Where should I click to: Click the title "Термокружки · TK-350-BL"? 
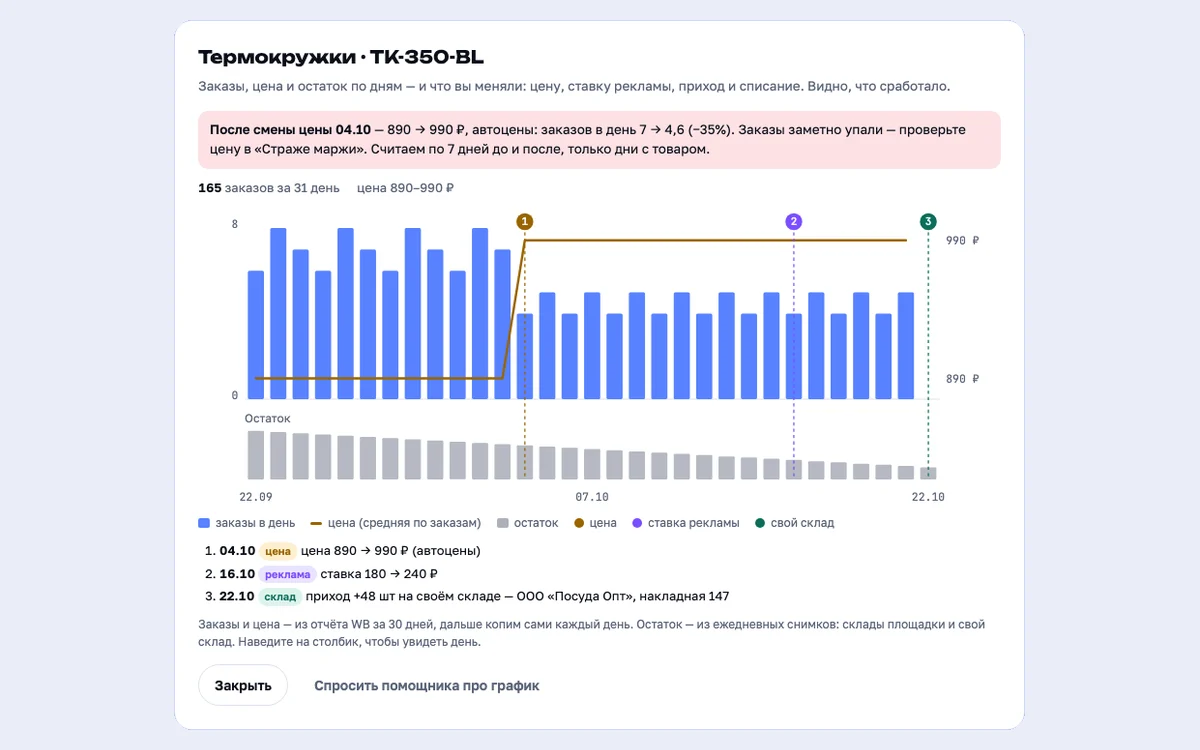pos(341,57)
